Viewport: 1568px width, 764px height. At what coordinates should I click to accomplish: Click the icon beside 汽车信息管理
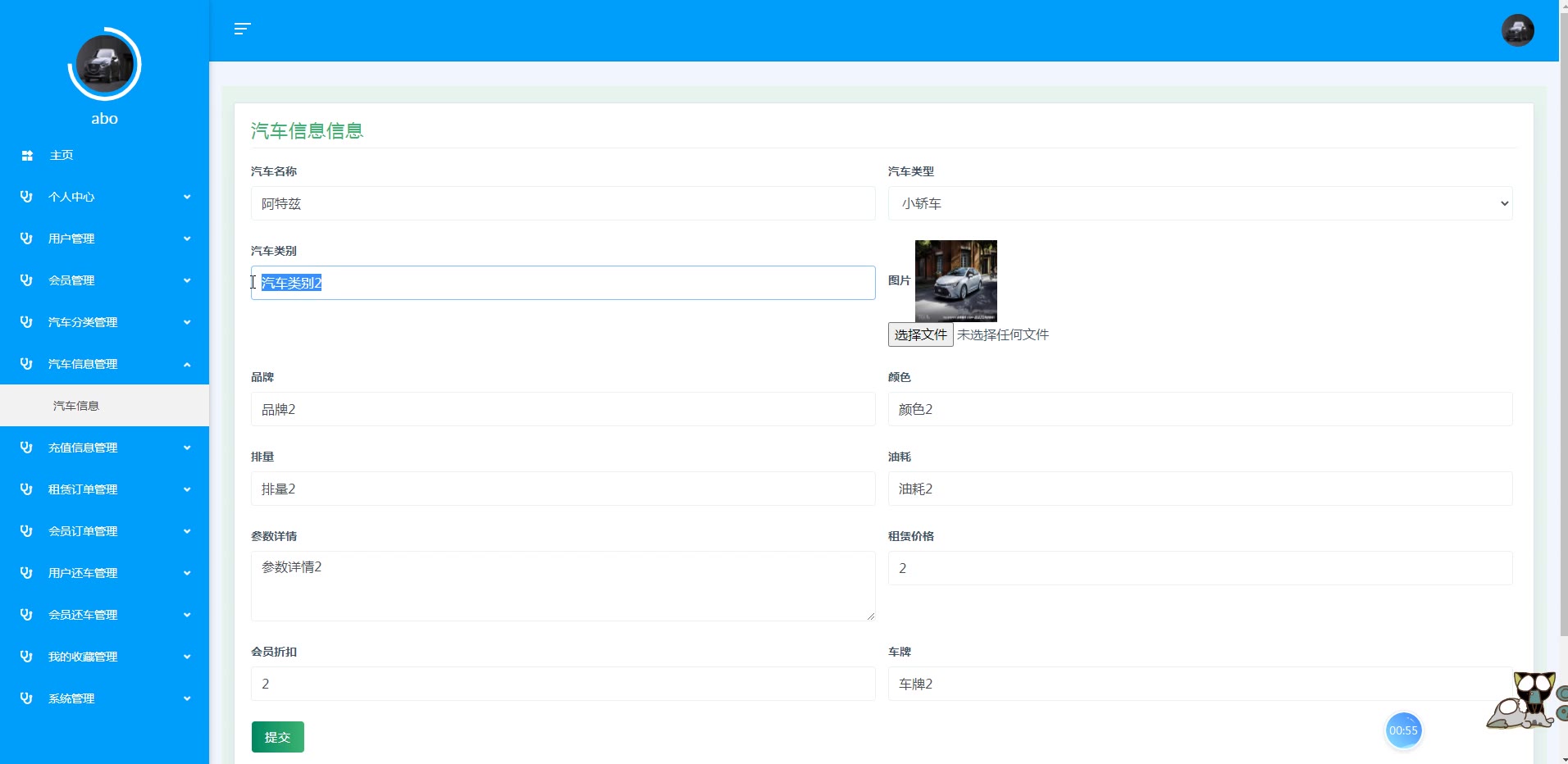coord(26,364)
